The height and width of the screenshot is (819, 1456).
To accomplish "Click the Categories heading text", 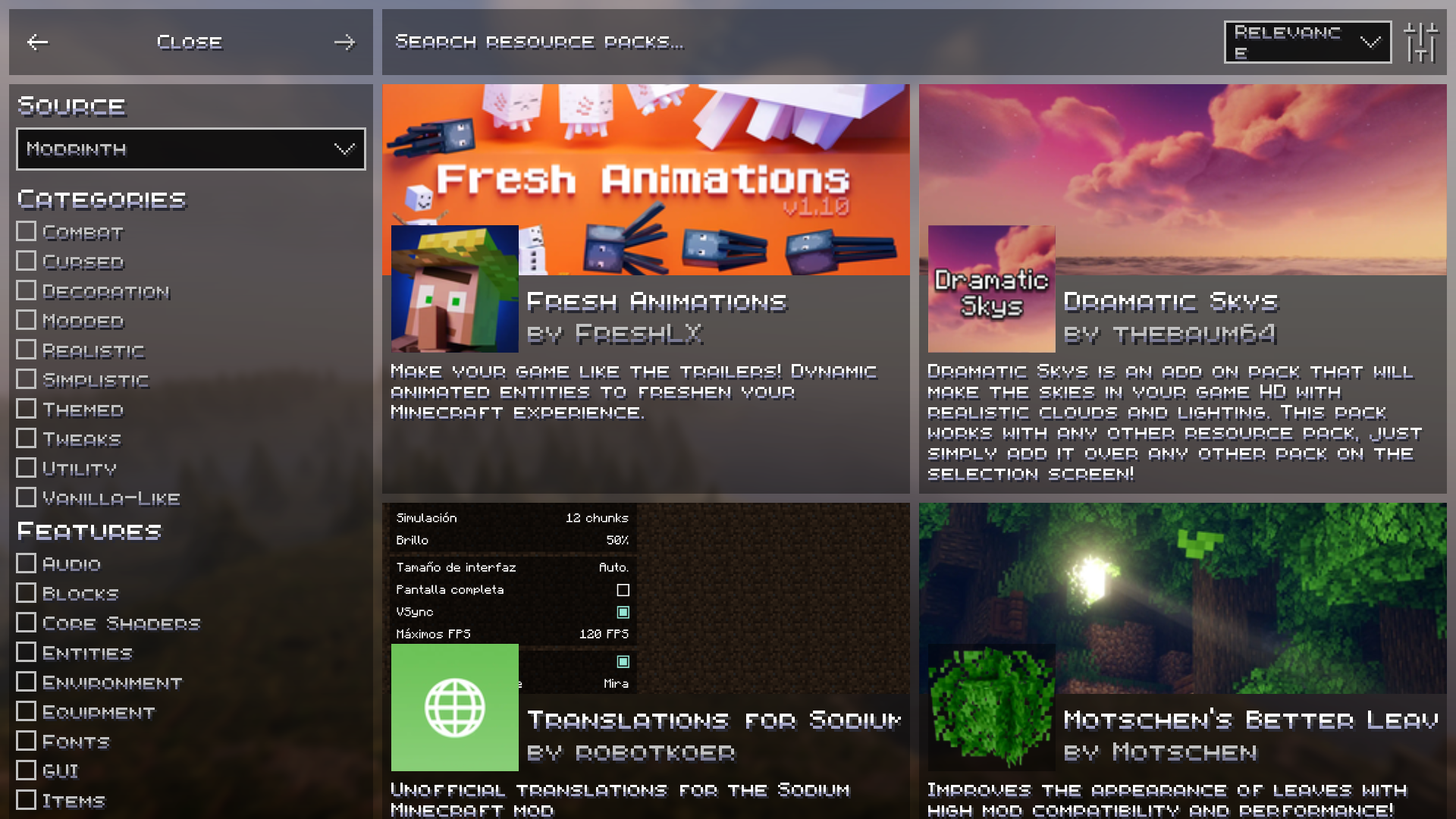I will tap(102, 200).
